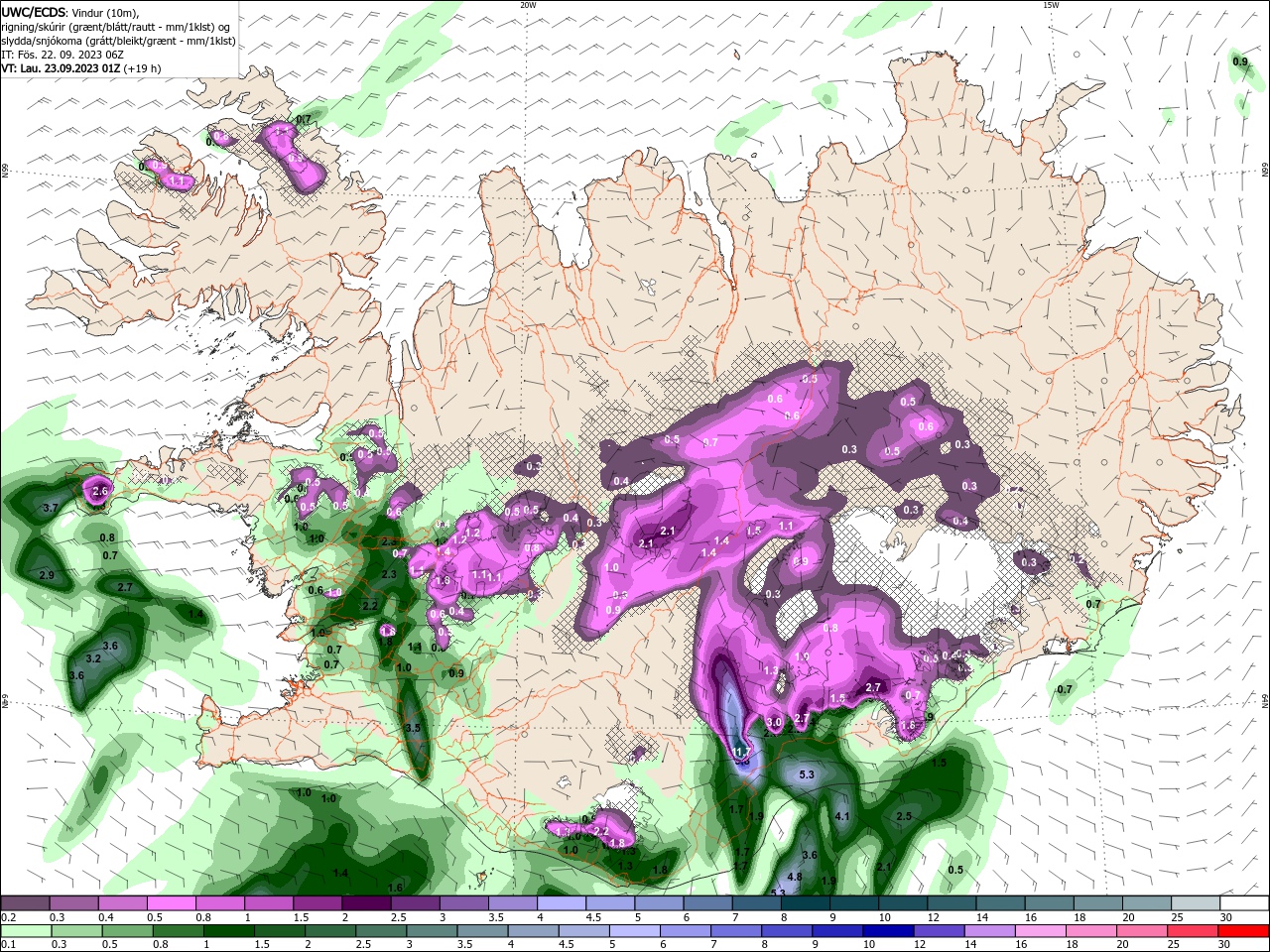Click the 15W longitude label
The height and width of the screenshot is (952, 1270).
pos(1051,5)
